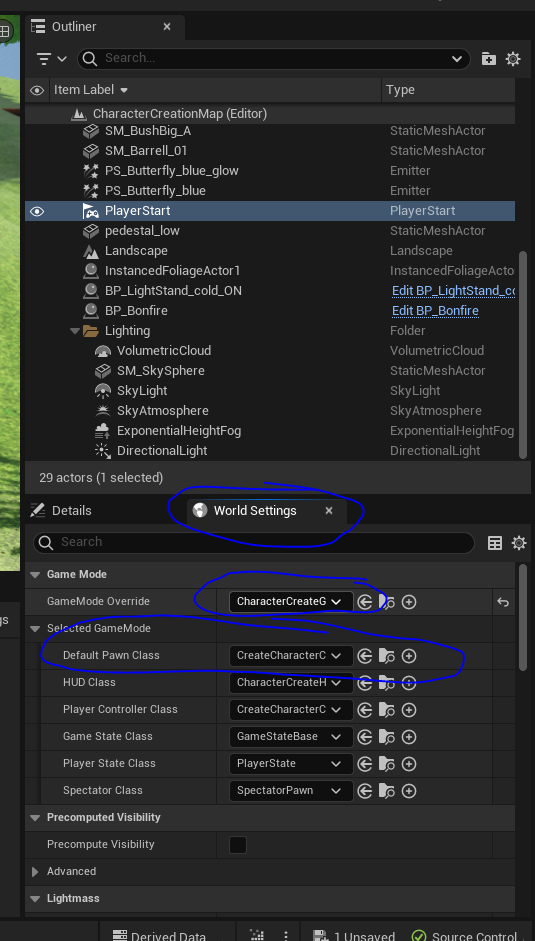Open the Default Pawn Class dropdown
The image size is (535, 941).
tap(291, 656)
